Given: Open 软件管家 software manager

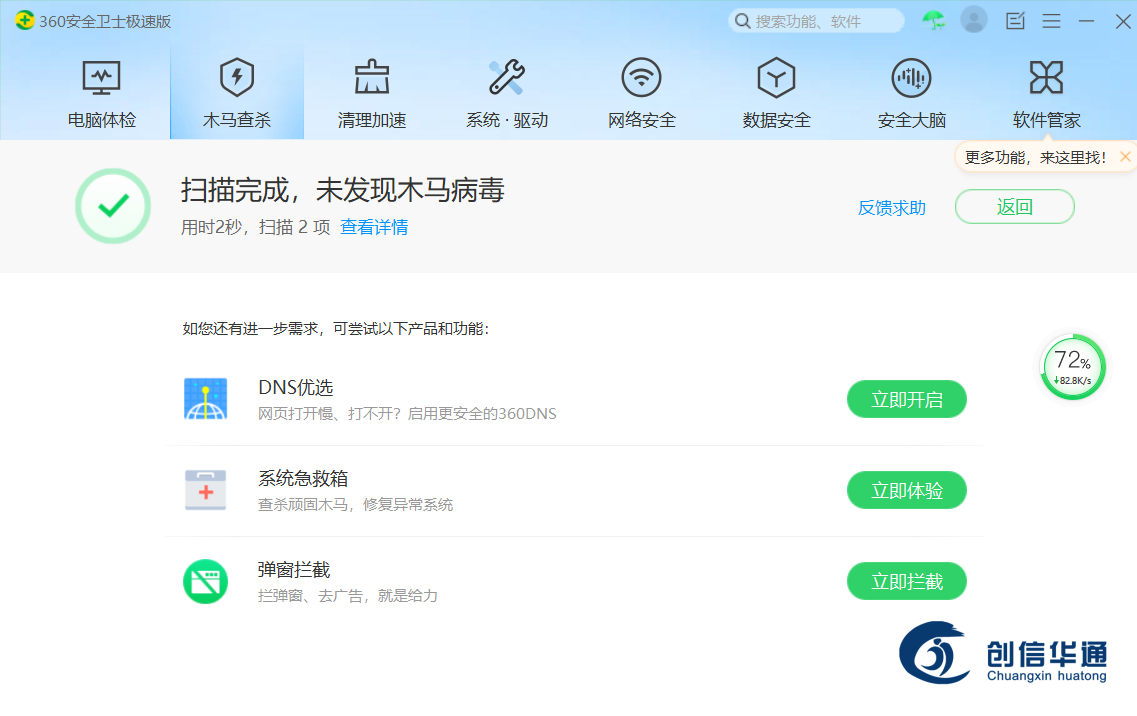Looking at the screenshot, I should click(x=1046, y=94).
